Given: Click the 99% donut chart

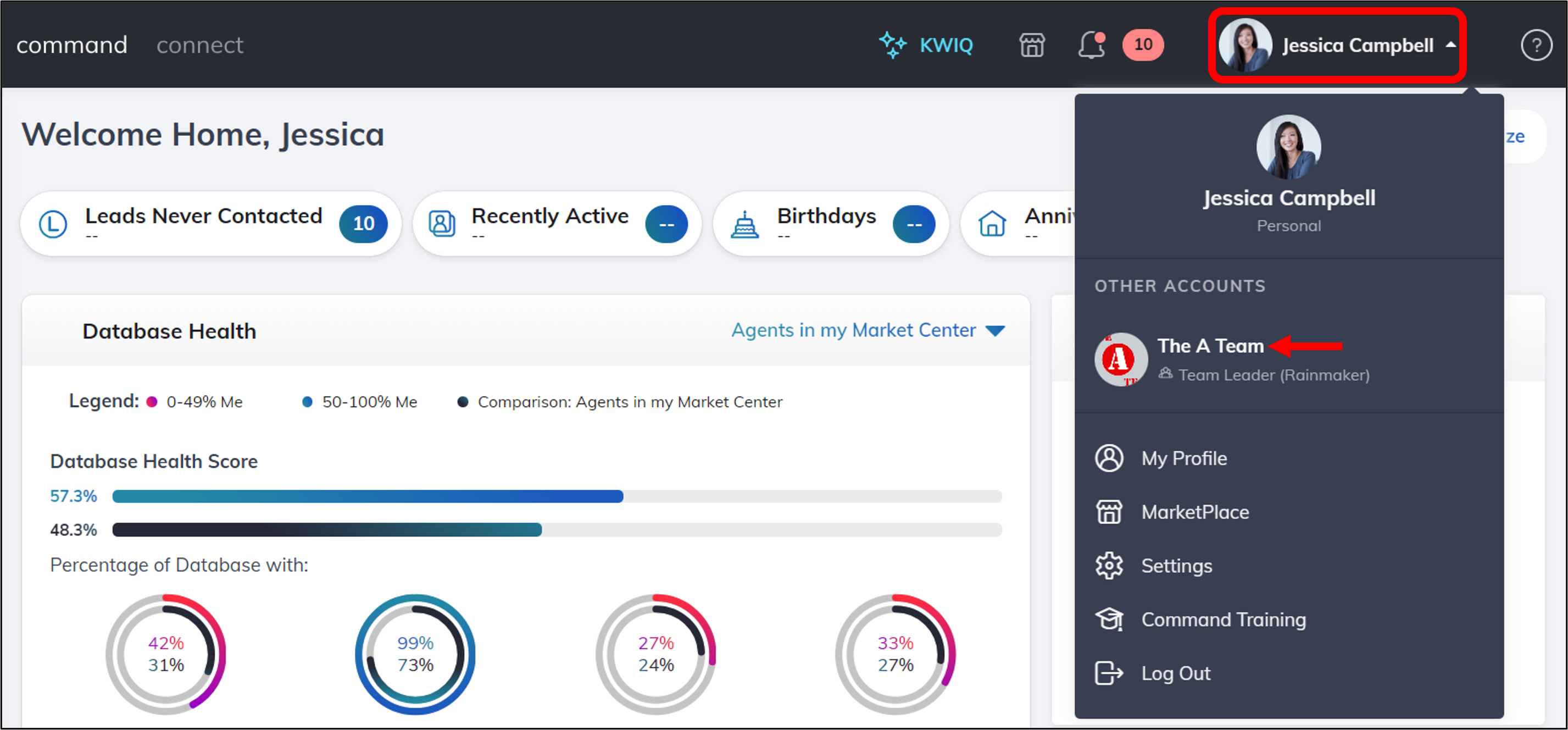Looking at the screenshot, I should pos(415,654).
